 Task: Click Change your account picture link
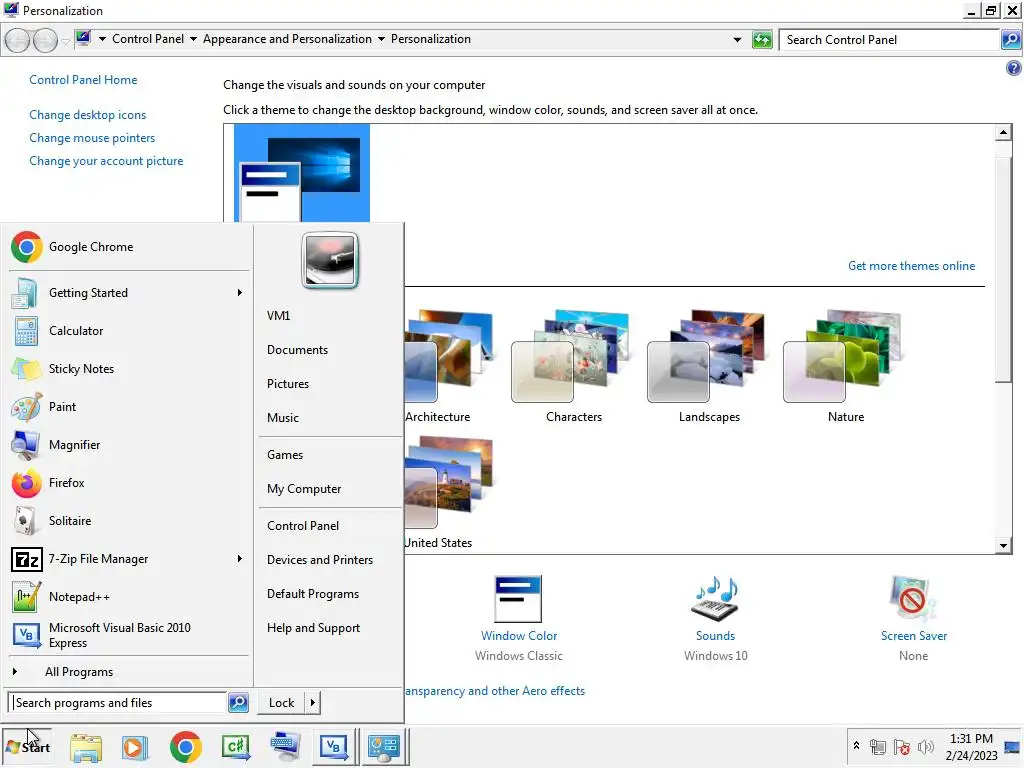[106, 161]
